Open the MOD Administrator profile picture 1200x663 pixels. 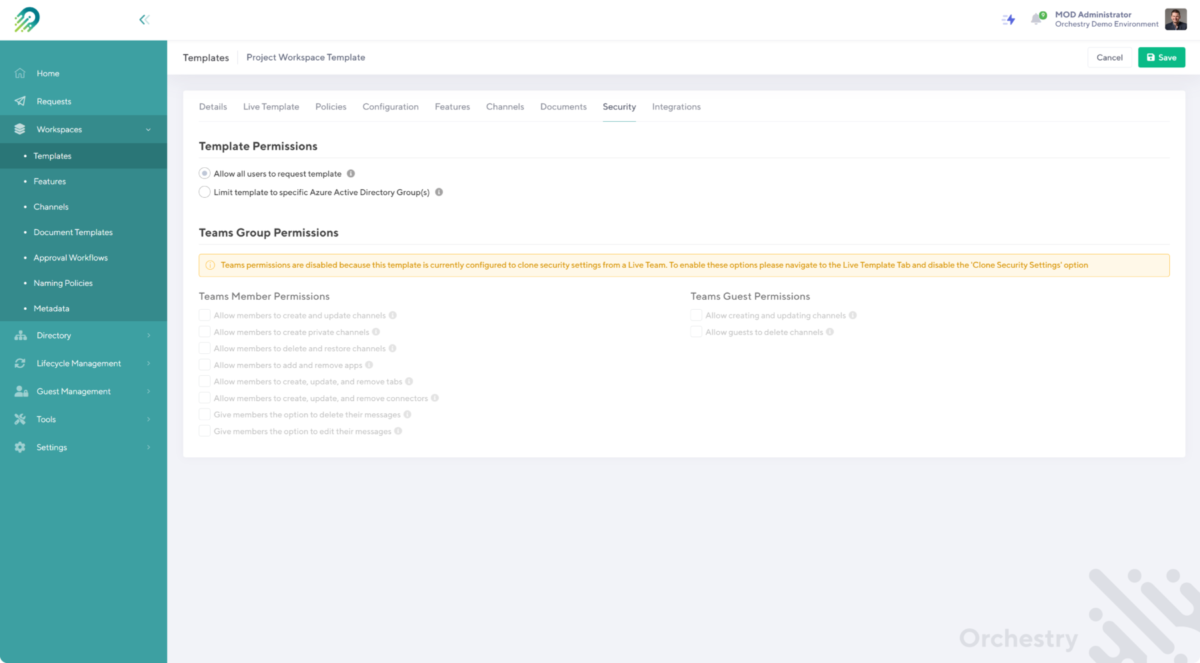coord(1175,19)
